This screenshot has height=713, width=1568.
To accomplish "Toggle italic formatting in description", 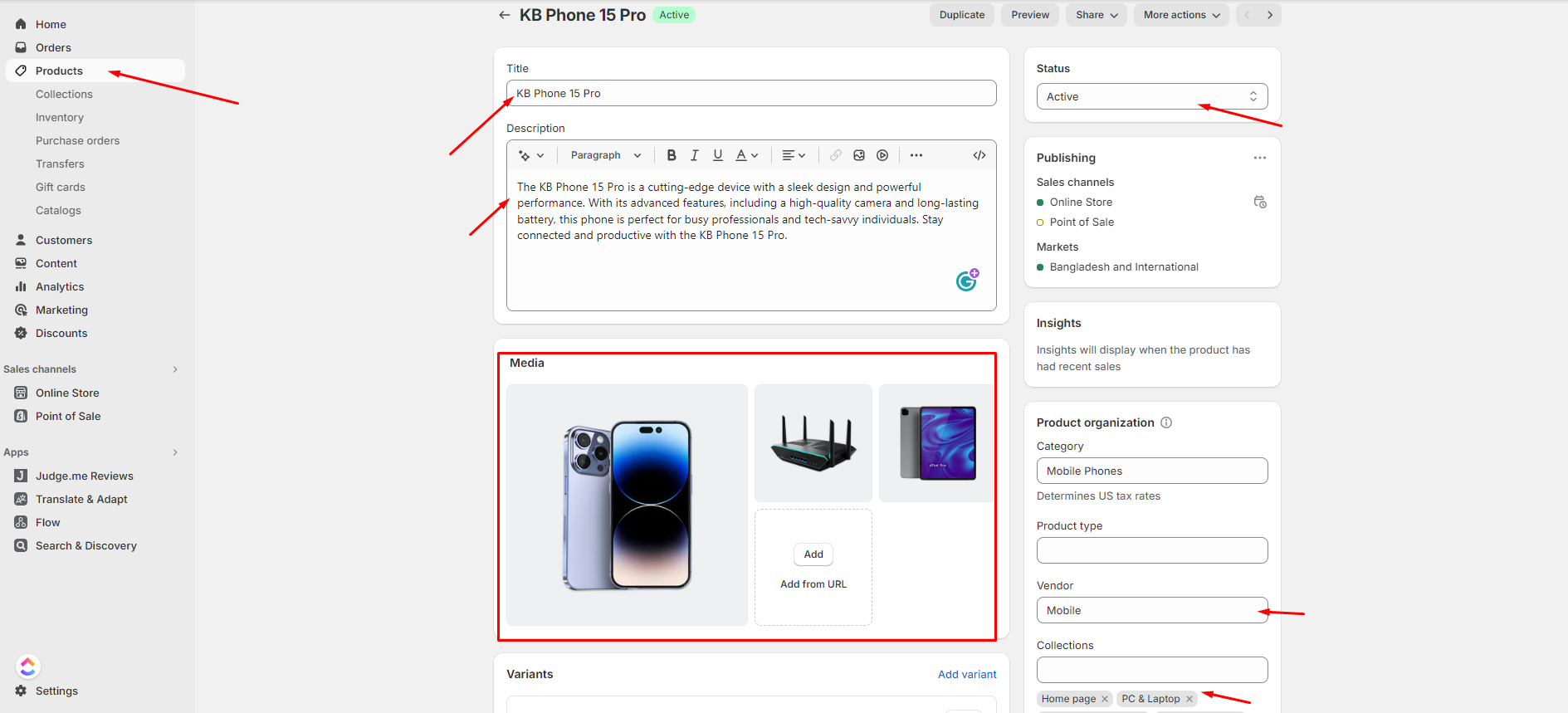I will (695, 155).
